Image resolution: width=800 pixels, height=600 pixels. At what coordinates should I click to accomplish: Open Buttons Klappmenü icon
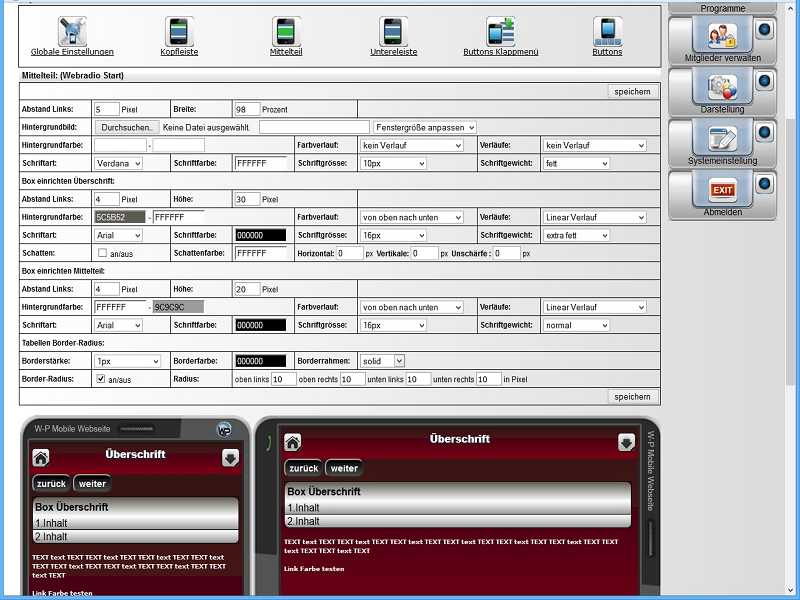pyautogui.click(x=500, y=31)
